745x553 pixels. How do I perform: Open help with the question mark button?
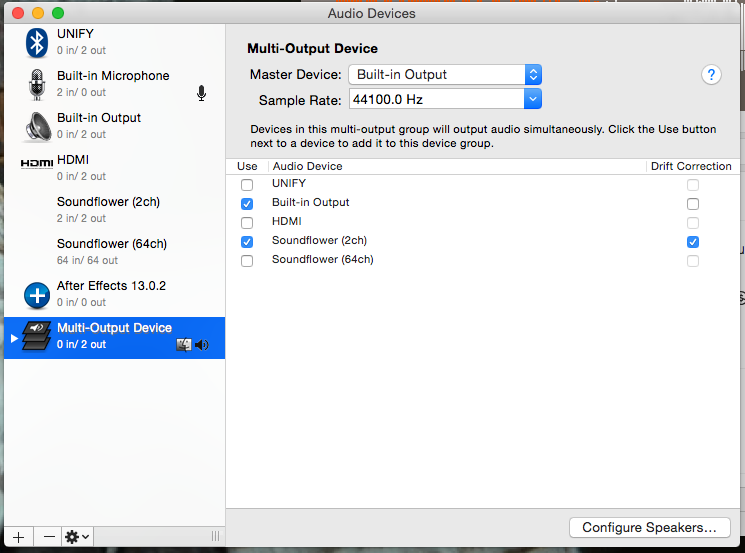pos(711,75)
